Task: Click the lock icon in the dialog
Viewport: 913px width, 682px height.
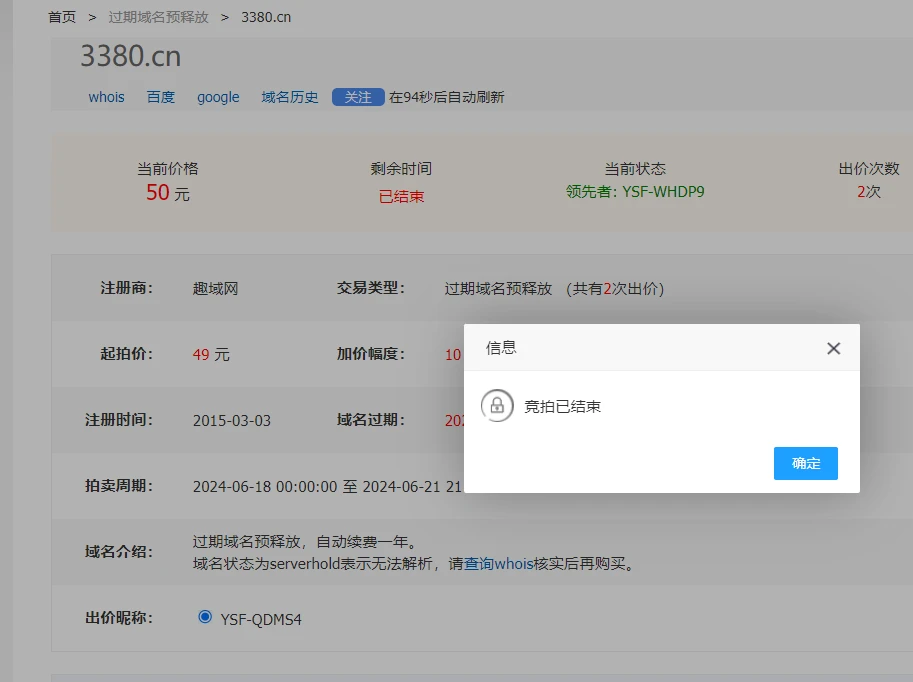Action: click(x=497, y=406)
